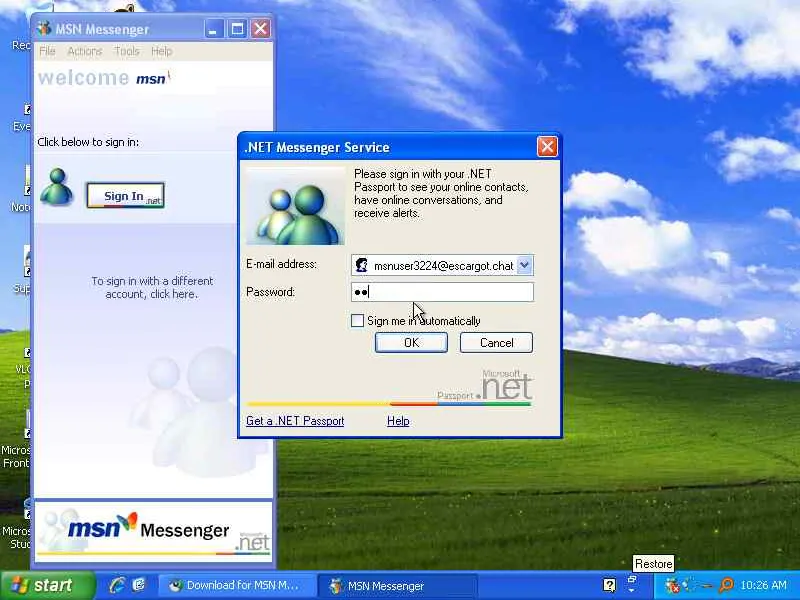Open the Get a .NET Passport link
Screen dimensions: 800x600
pyautogui.click(x=295, y=421)
